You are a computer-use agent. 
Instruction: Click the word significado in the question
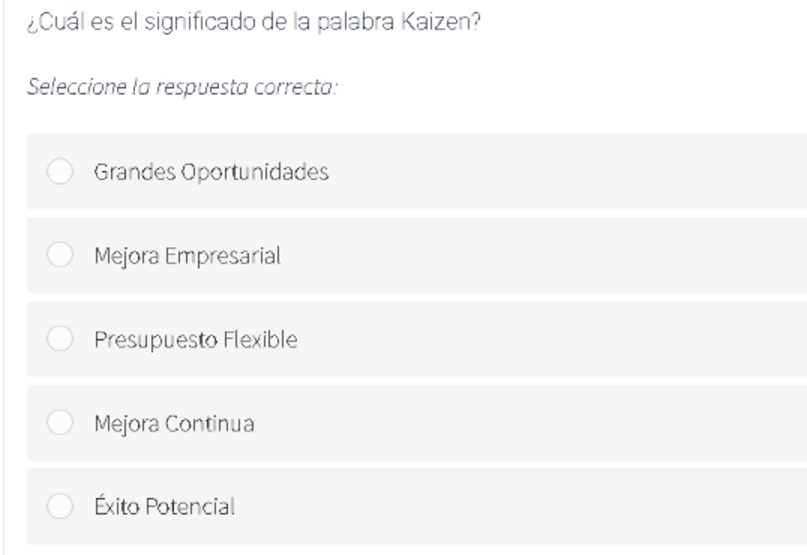click(200, 23)
